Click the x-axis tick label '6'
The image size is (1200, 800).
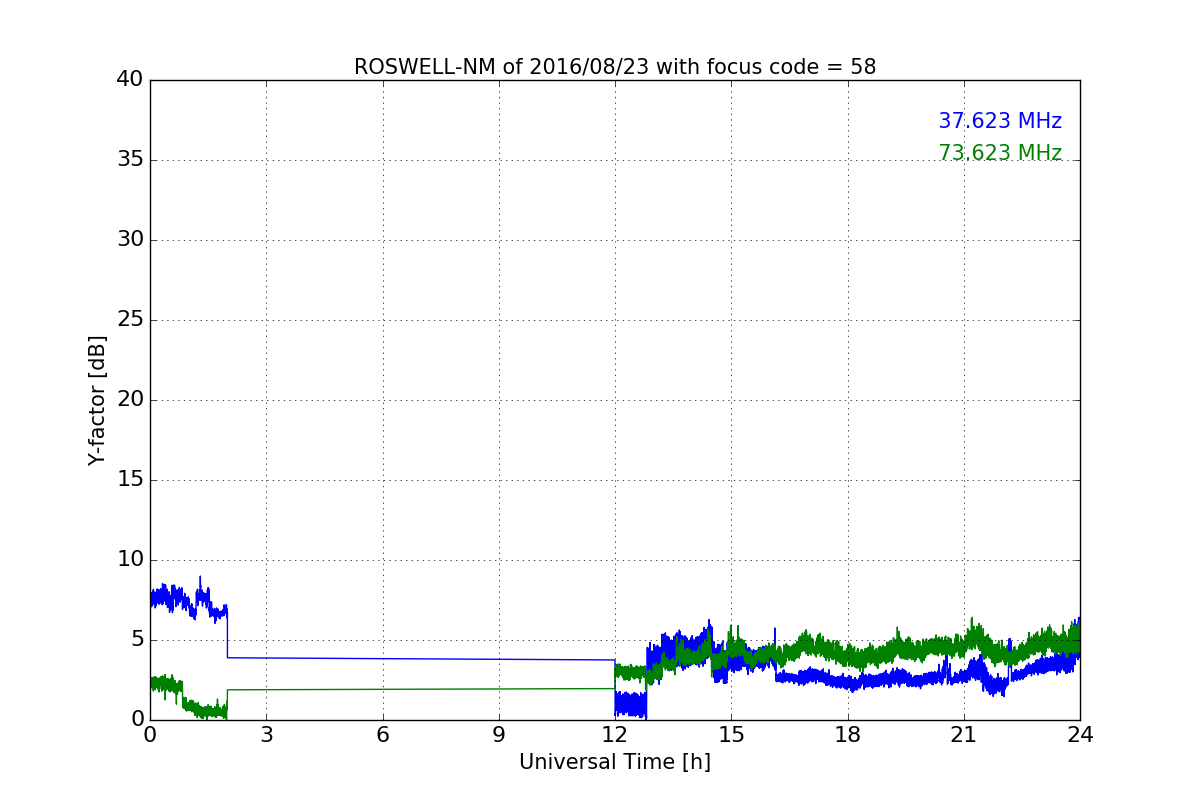[382, 735]
